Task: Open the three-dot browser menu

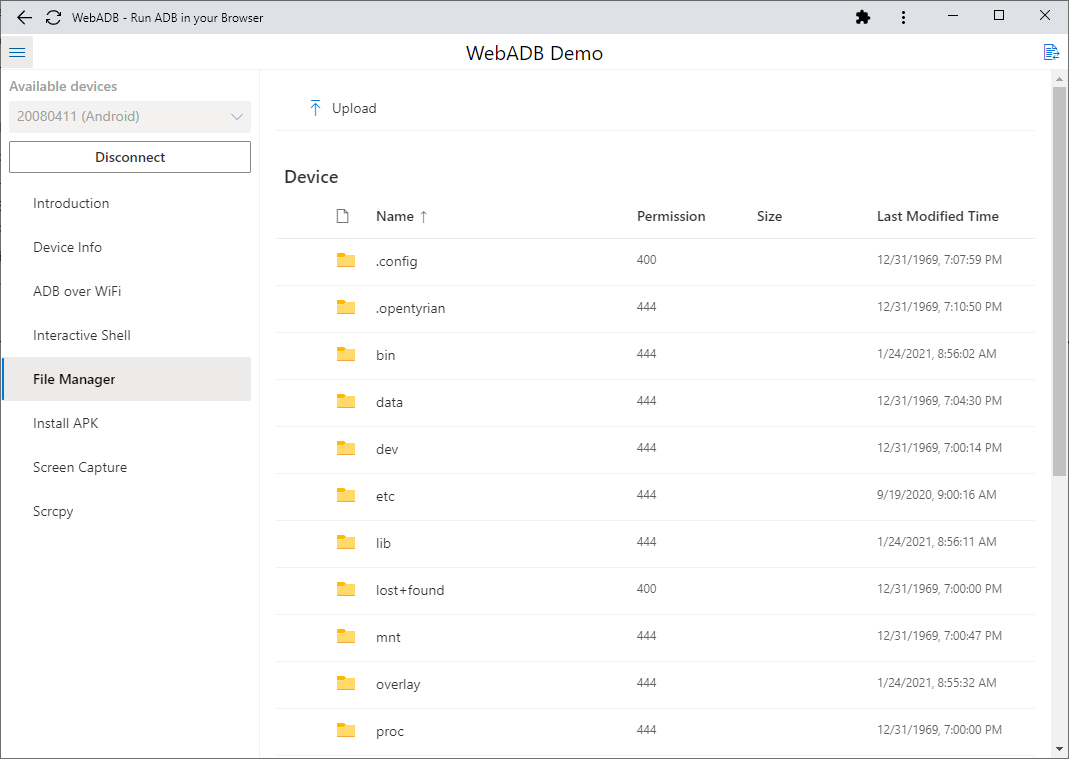Action: click(904, 17)
